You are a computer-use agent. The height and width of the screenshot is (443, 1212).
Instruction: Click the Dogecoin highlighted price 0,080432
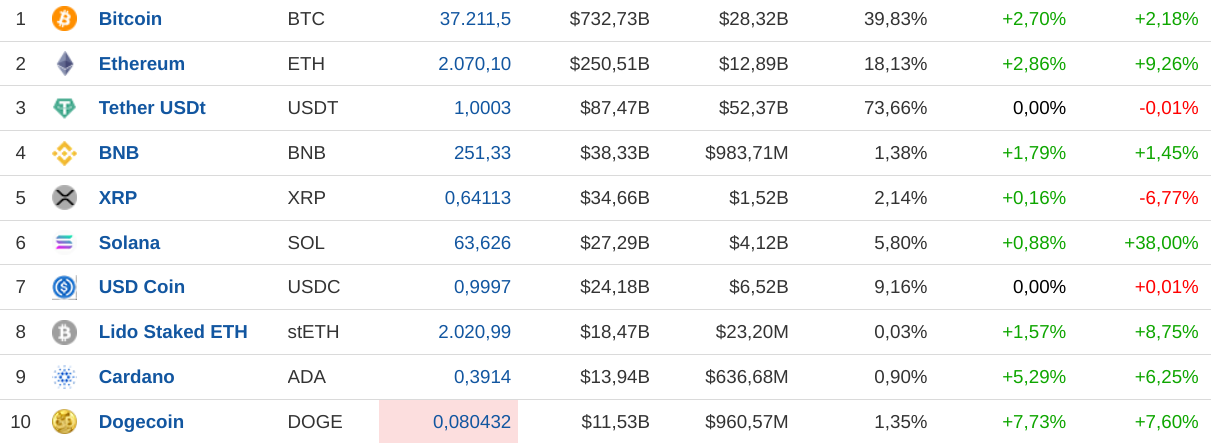click(471, 422)
